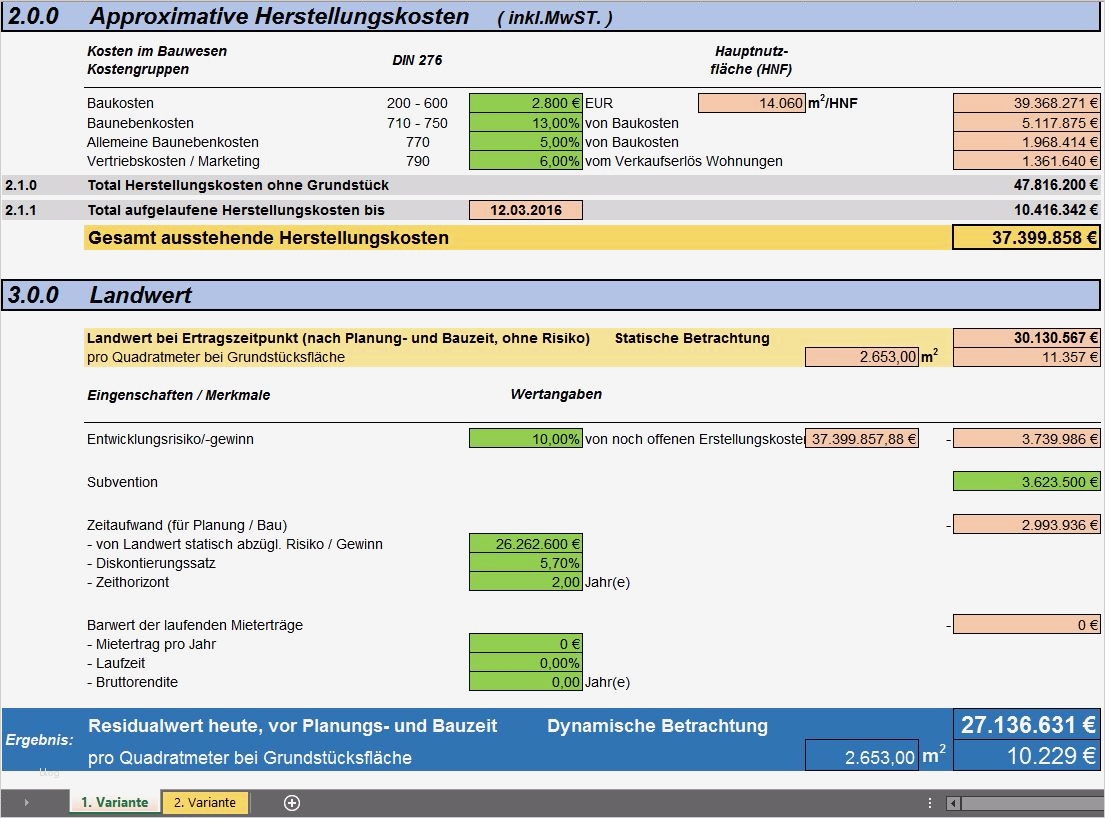
Task: Click the Subvention 3.623.500 € cell
Action: coord(1026,482)
